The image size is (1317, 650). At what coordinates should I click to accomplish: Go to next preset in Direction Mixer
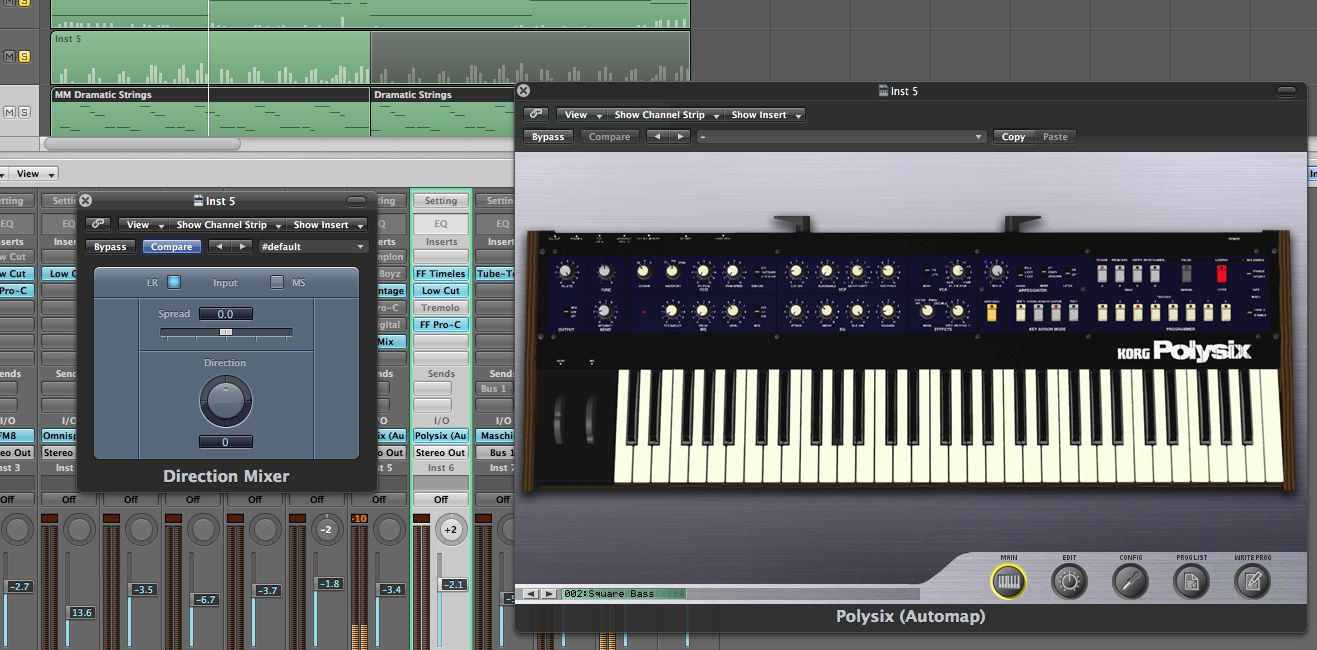pos(240,247)
